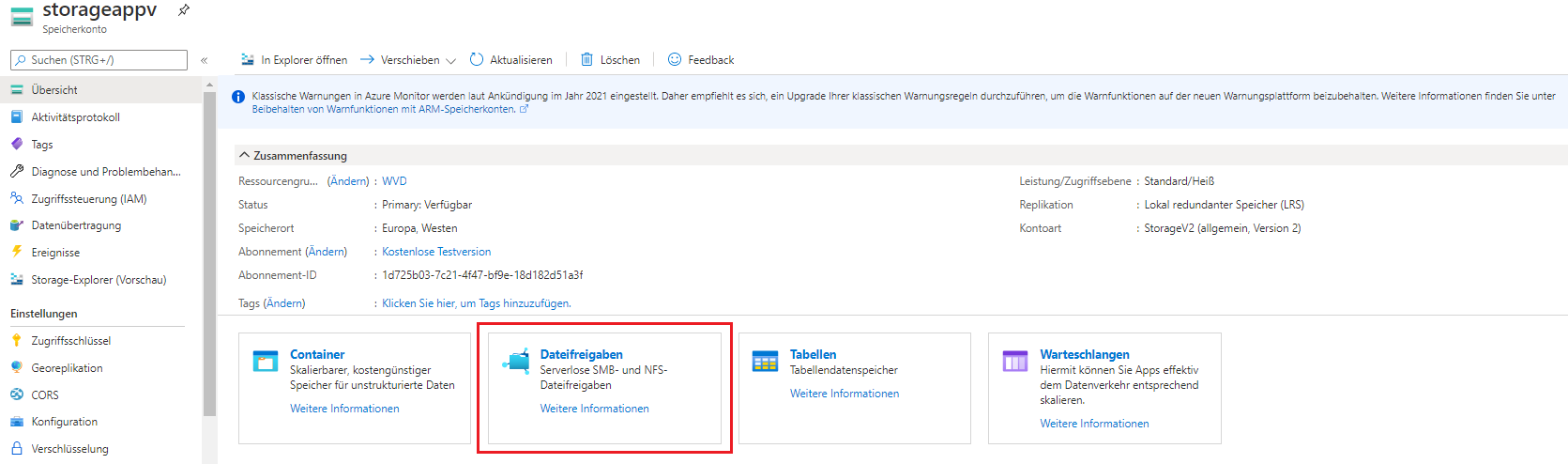Click the Warteschlangen tile icon

pyautogui.click(x=1015, y=362)
